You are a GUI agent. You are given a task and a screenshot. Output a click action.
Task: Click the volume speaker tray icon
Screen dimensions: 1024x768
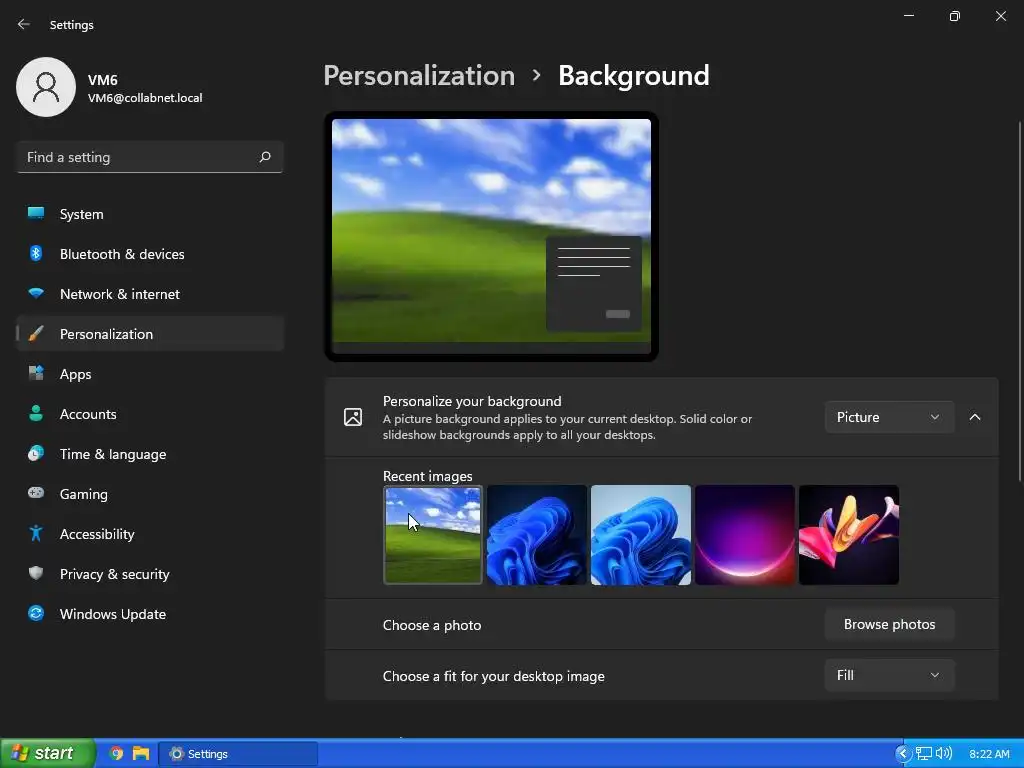944,754
